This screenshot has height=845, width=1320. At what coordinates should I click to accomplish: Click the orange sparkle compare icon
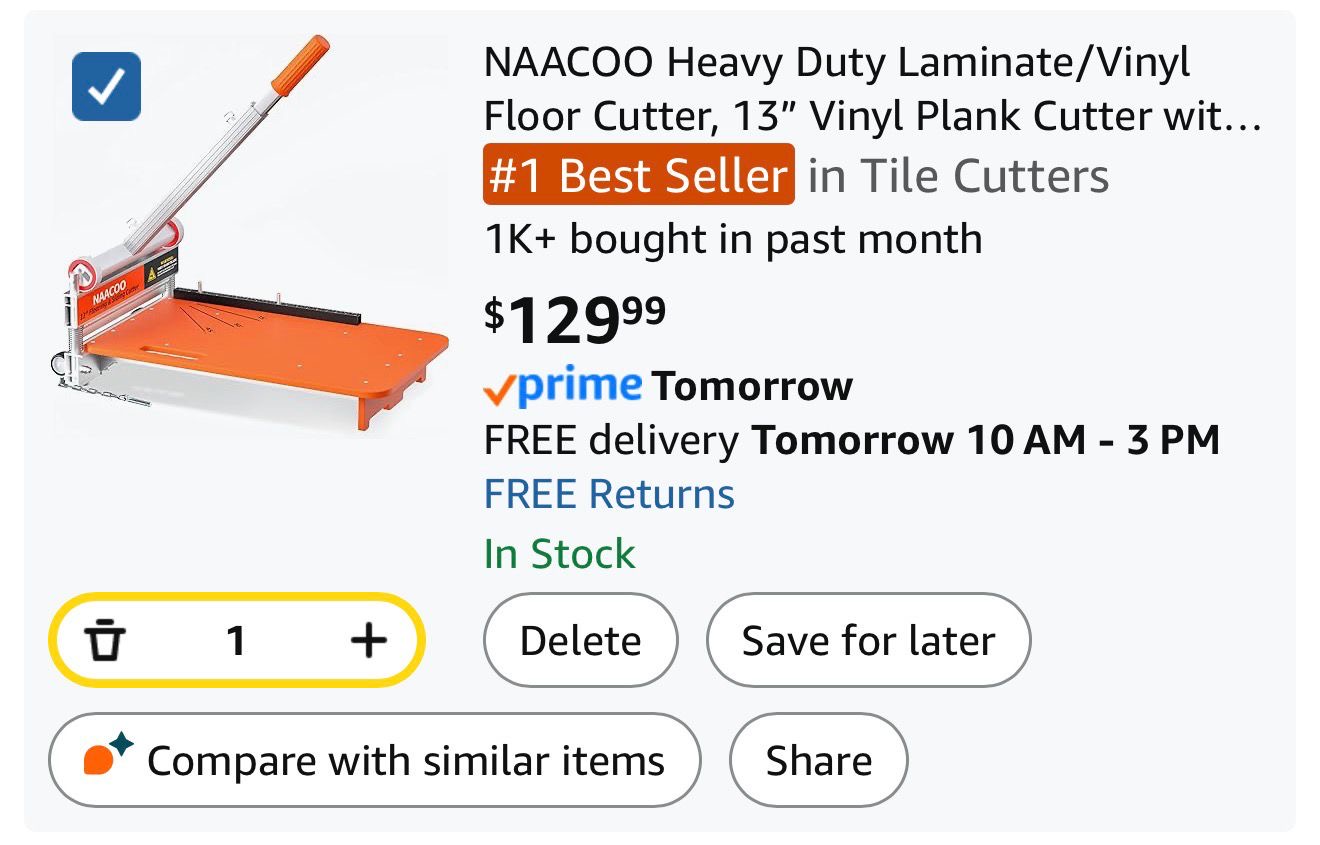106,756
